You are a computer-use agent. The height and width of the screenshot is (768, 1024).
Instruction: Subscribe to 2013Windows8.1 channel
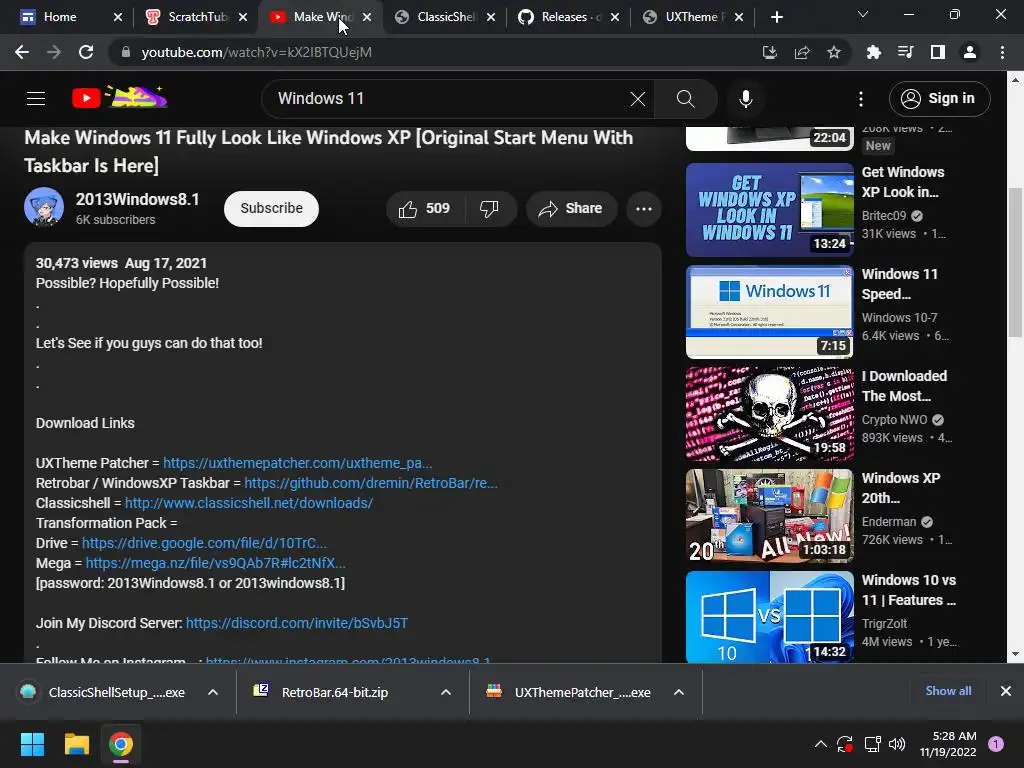tap(271, 208)
